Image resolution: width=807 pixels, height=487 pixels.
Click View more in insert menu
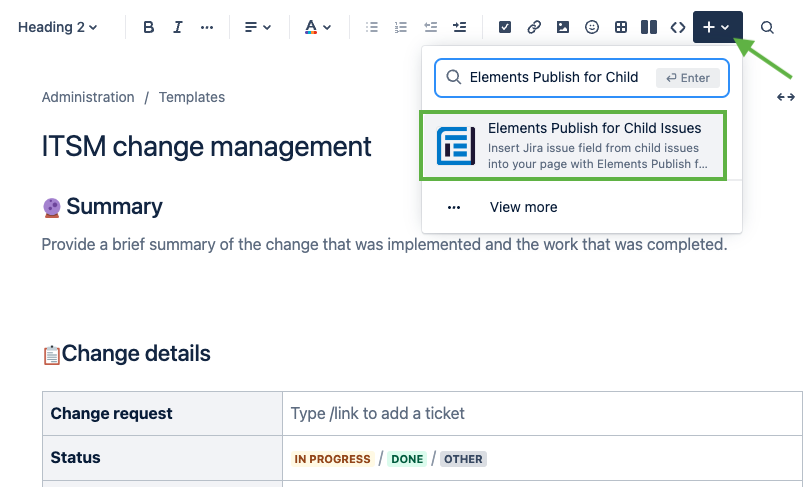[x=523, y=207]
